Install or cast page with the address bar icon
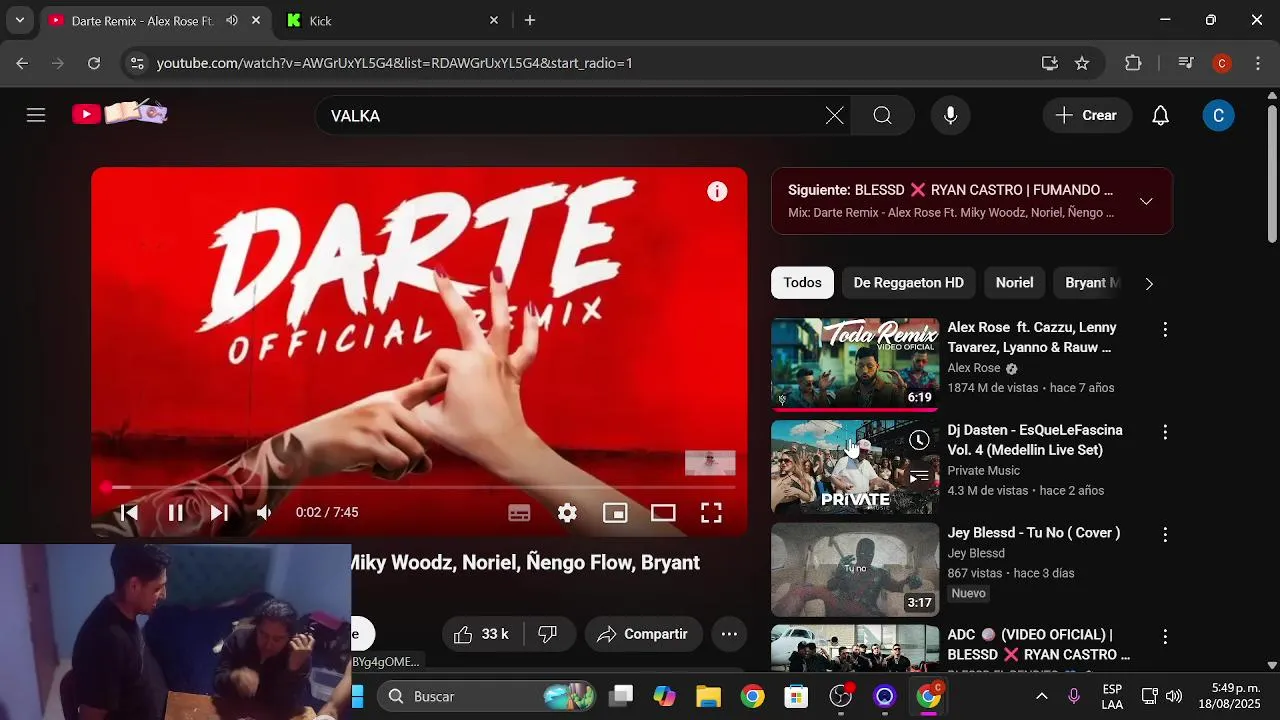Viewport: 1280px width, 720px height. pos(1049,63)
